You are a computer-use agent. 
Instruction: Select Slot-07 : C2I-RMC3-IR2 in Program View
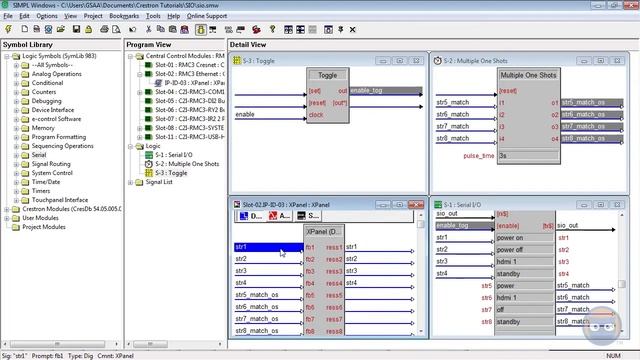189,119
